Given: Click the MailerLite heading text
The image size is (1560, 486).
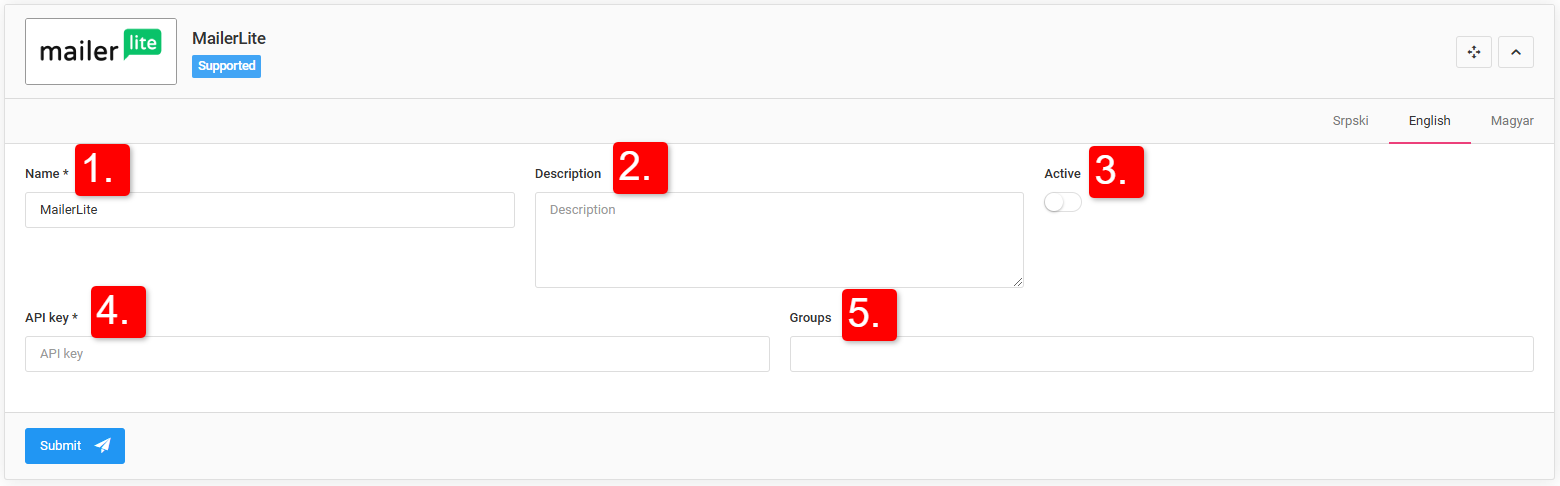Looking at the screenshot, I should (x=229, y=38).
